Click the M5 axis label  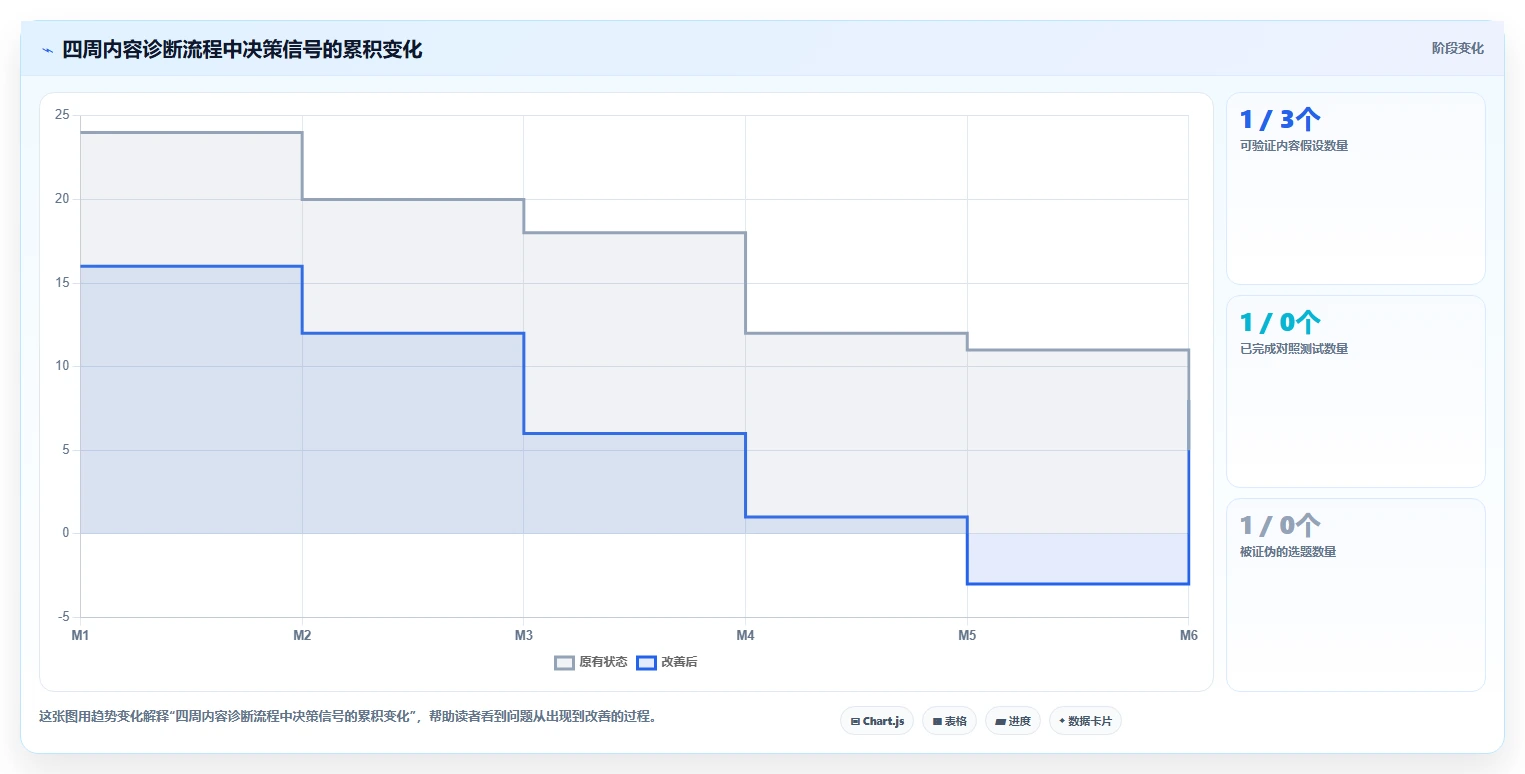pos(967,635)
